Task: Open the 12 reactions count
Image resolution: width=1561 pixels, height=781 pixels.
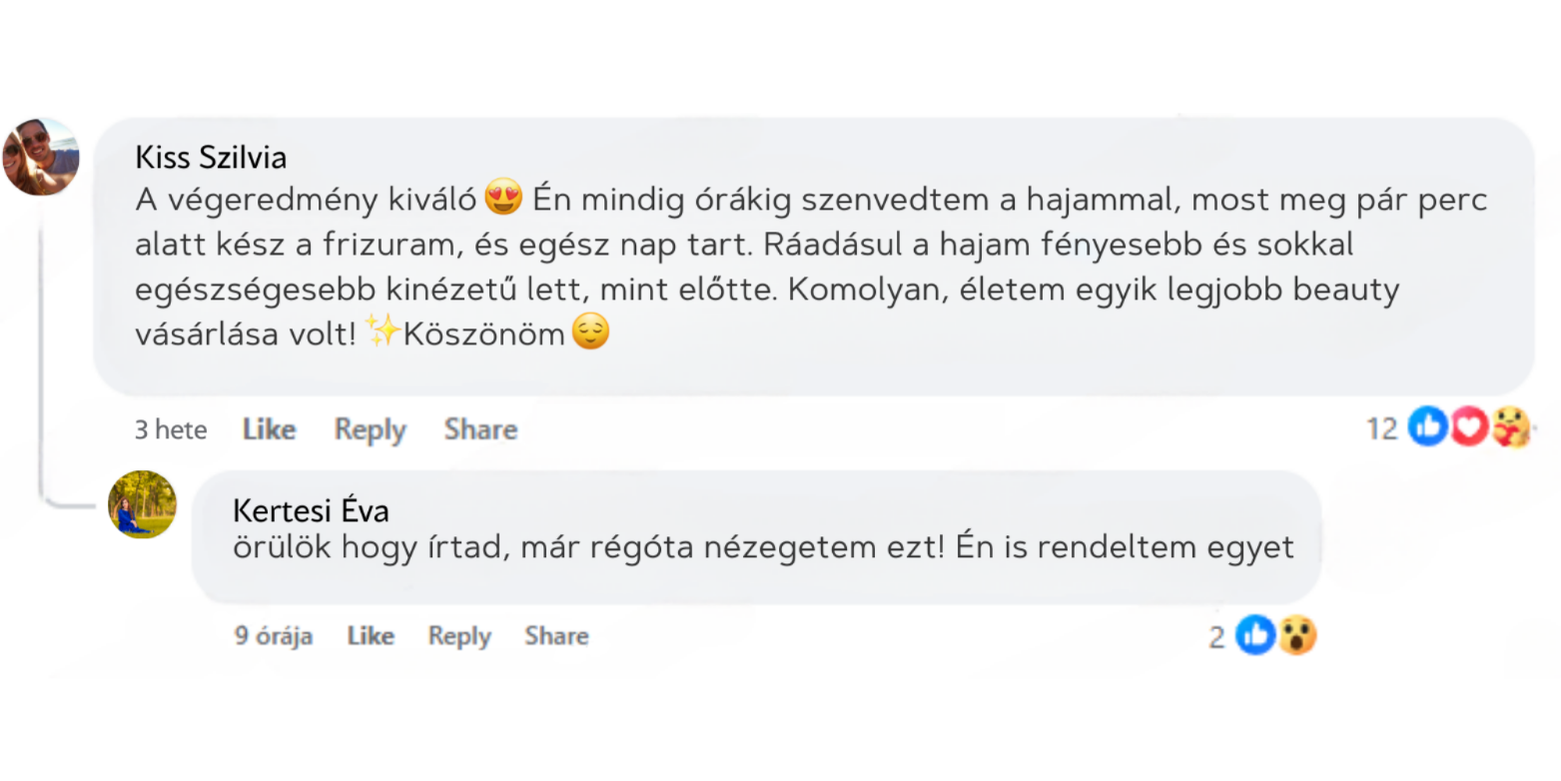Action: tap(1381, 429)
